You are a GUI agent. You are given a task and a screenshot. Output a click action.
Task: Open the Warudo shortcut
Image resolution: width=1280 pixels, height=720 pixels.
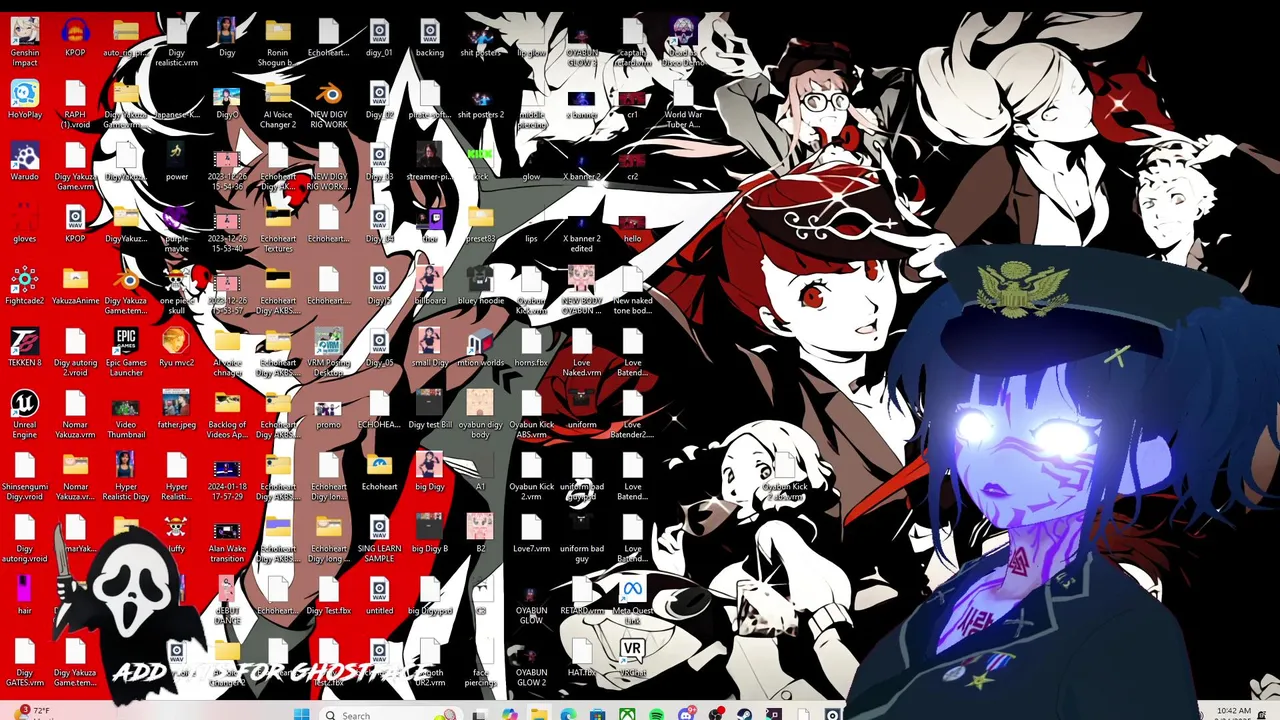25,162
